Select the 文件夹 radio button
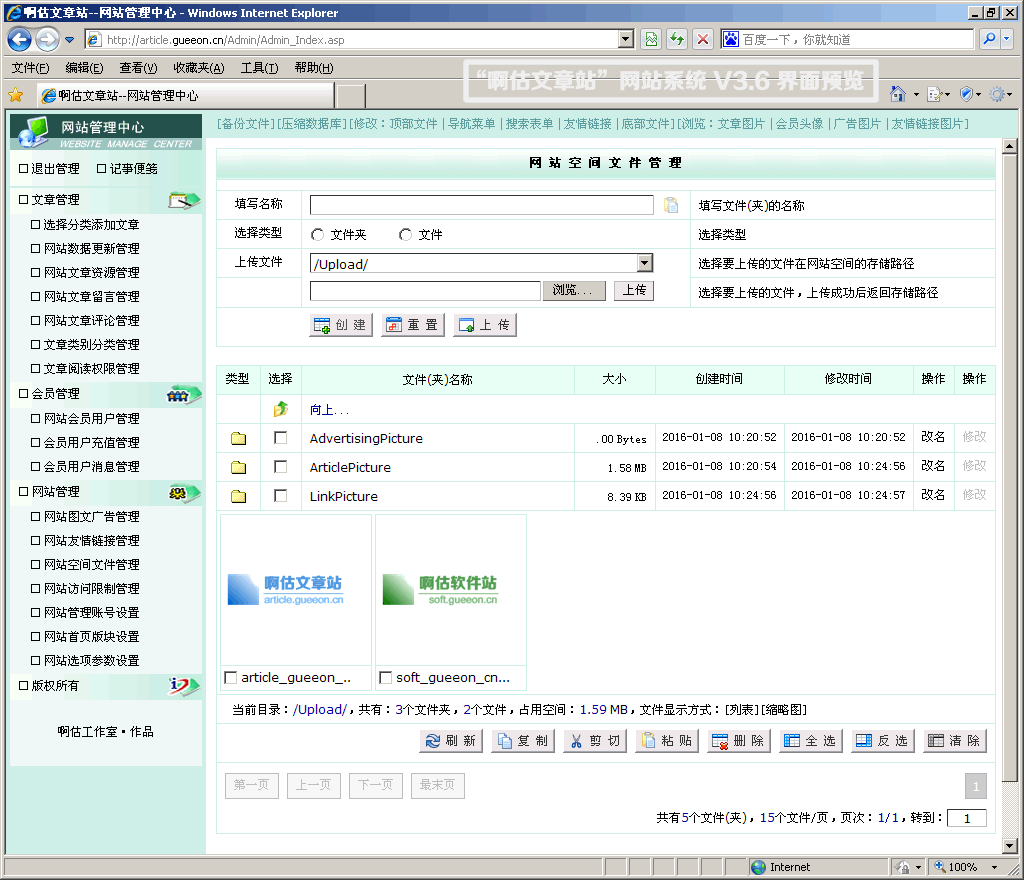The width and height of the screenshot is (1024, 880). coord(318,235)
